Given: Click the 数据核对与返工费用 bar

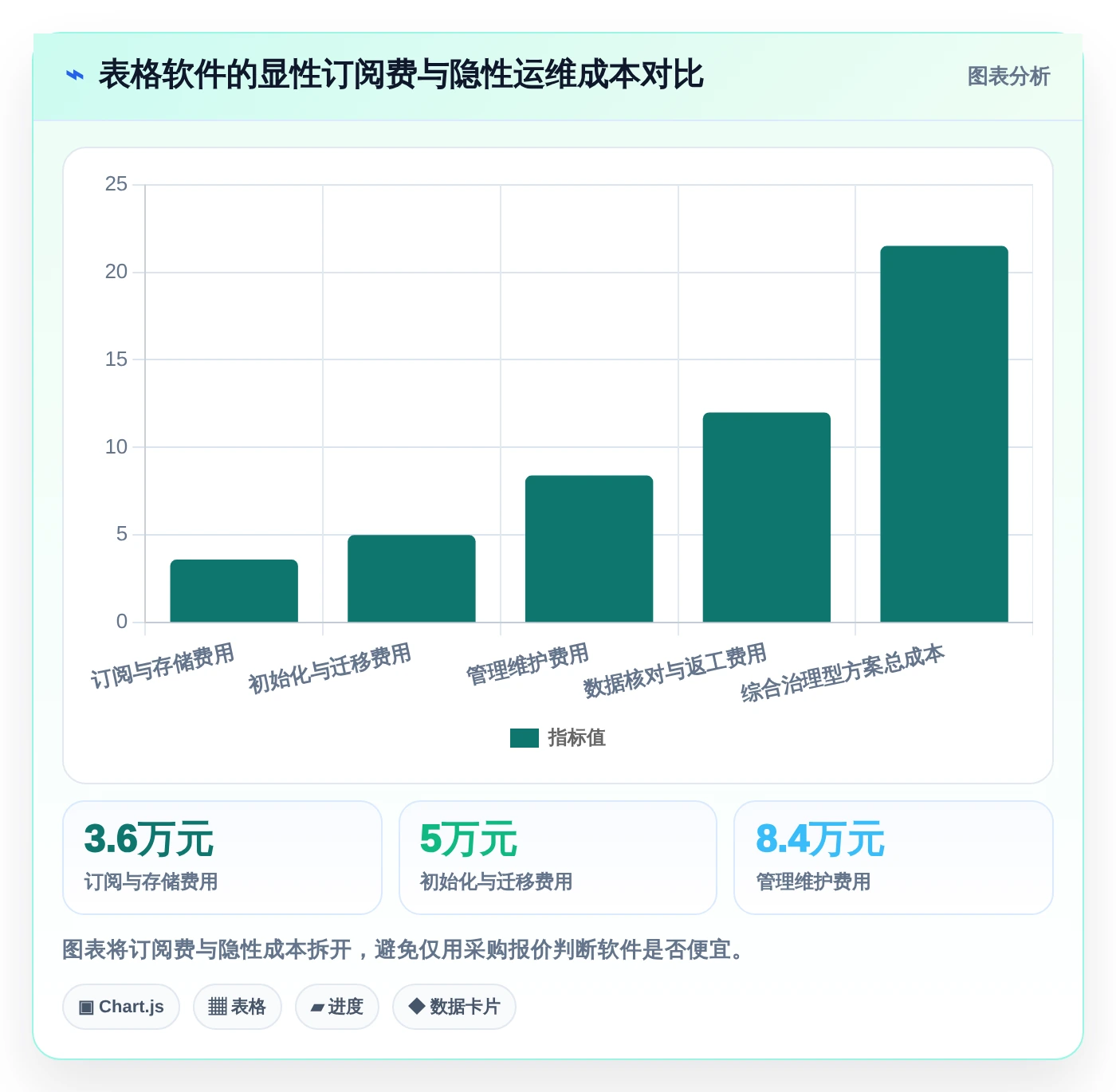Looking at the screenshot, I should [767, 517].
